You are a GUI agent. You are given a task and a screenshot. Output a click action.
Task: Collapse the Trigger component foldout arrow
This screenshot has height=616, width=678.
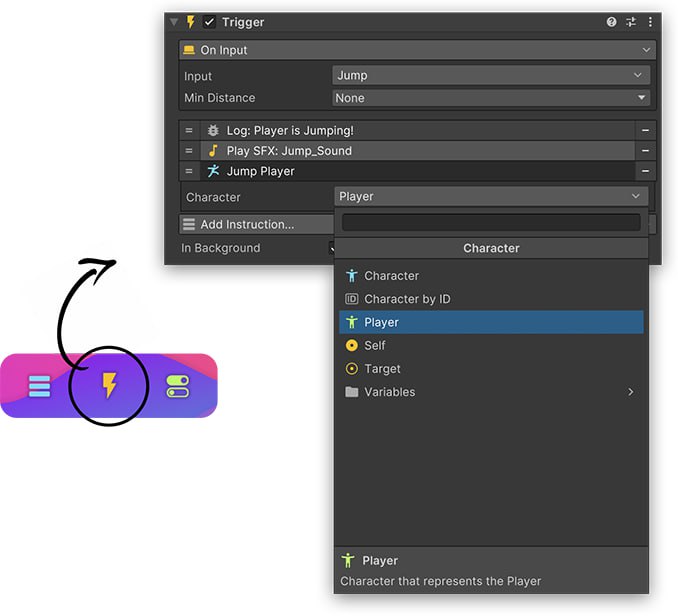pyautogui.click(x=175, y=22)
